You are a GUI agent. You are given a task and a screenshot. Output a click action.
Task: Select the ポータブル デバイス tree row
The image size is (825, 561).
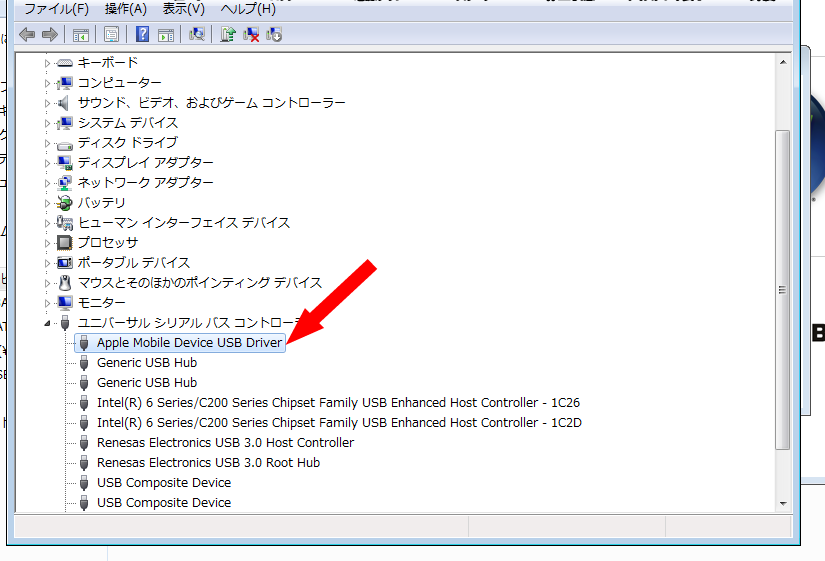click(134, 263)
